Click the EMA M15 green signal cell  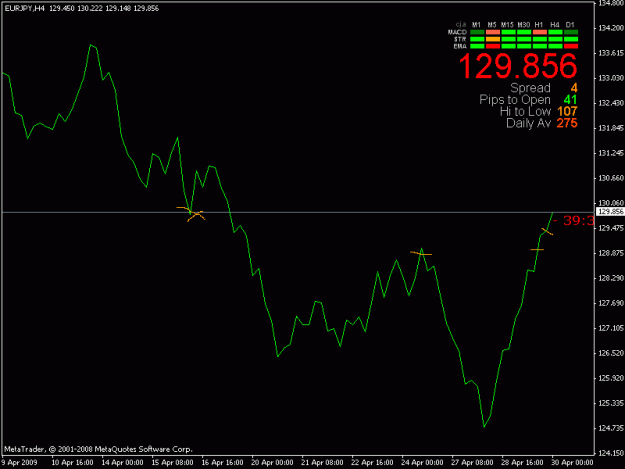(x=508, y=46)
